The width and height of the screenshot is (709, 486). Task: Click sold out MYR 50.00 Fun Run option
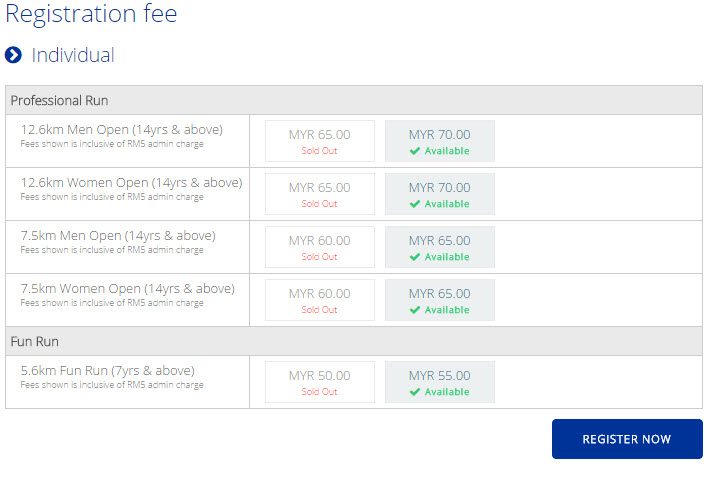[x=319, y=382]
